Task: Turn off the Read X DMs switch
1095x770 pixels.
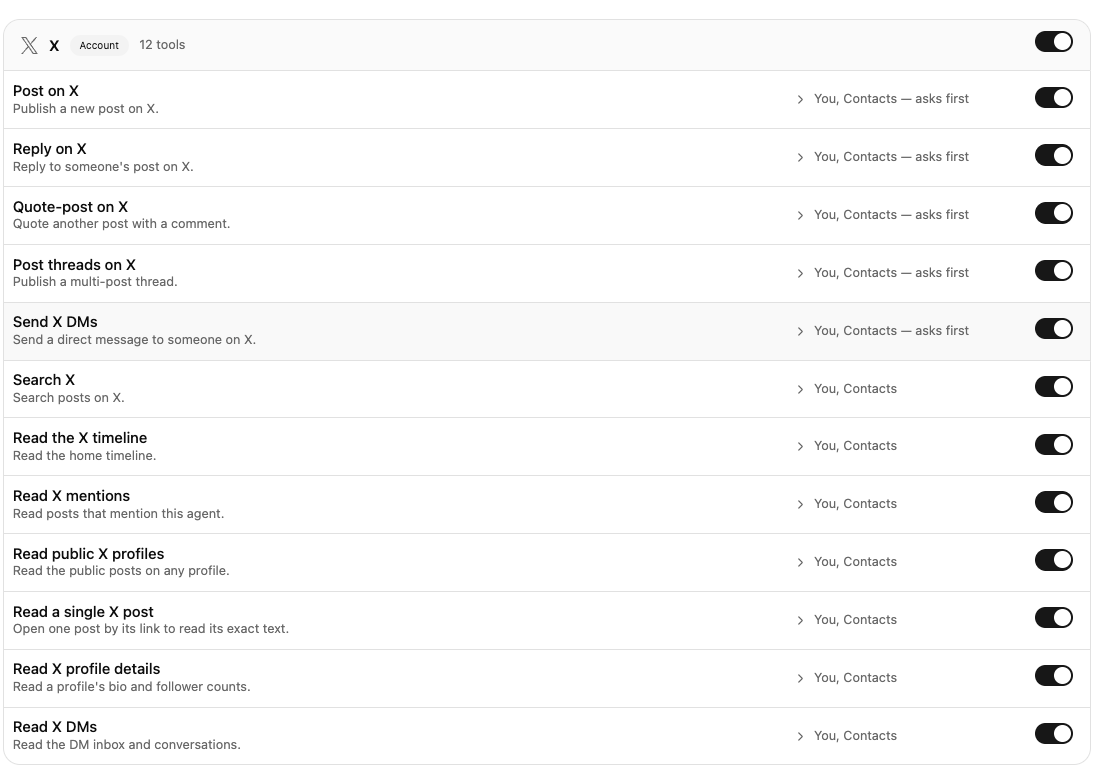Action: point(1054,734)
